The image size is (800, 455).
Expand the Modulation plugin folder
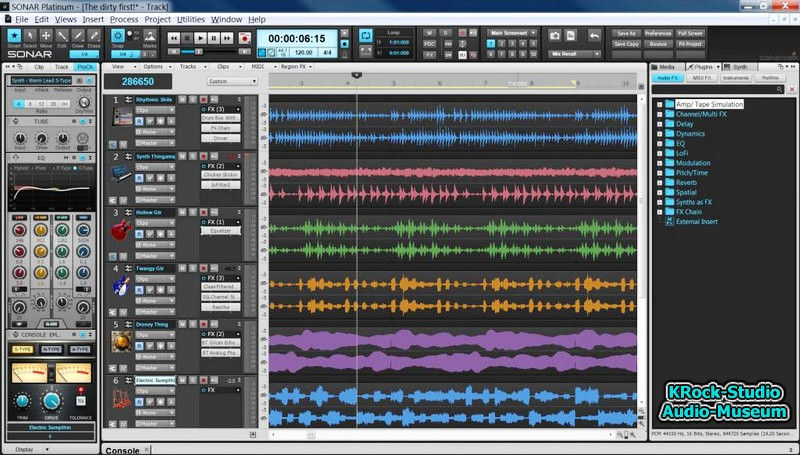[659, 163]
